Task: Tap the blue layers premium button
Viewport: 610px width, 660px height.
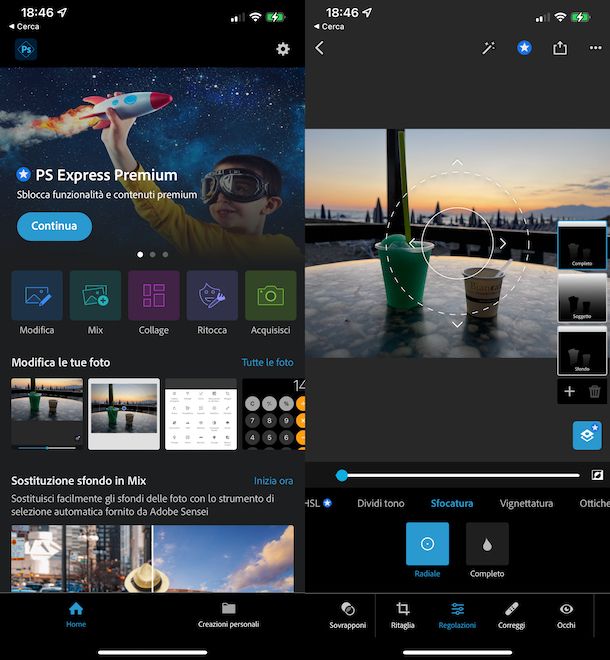Action: click(587, 435)
